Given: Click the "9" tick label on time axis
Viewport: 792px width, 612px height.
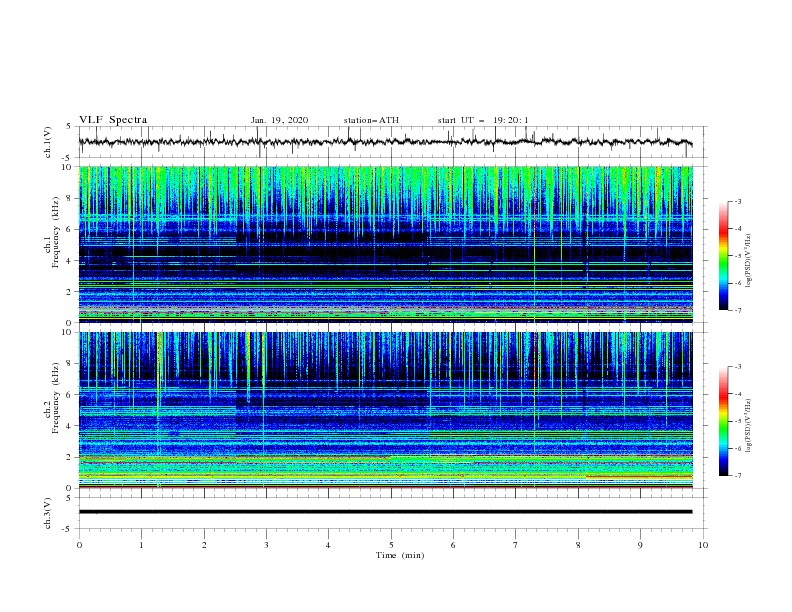Looking at the screenshot, I should click(640, 545).
